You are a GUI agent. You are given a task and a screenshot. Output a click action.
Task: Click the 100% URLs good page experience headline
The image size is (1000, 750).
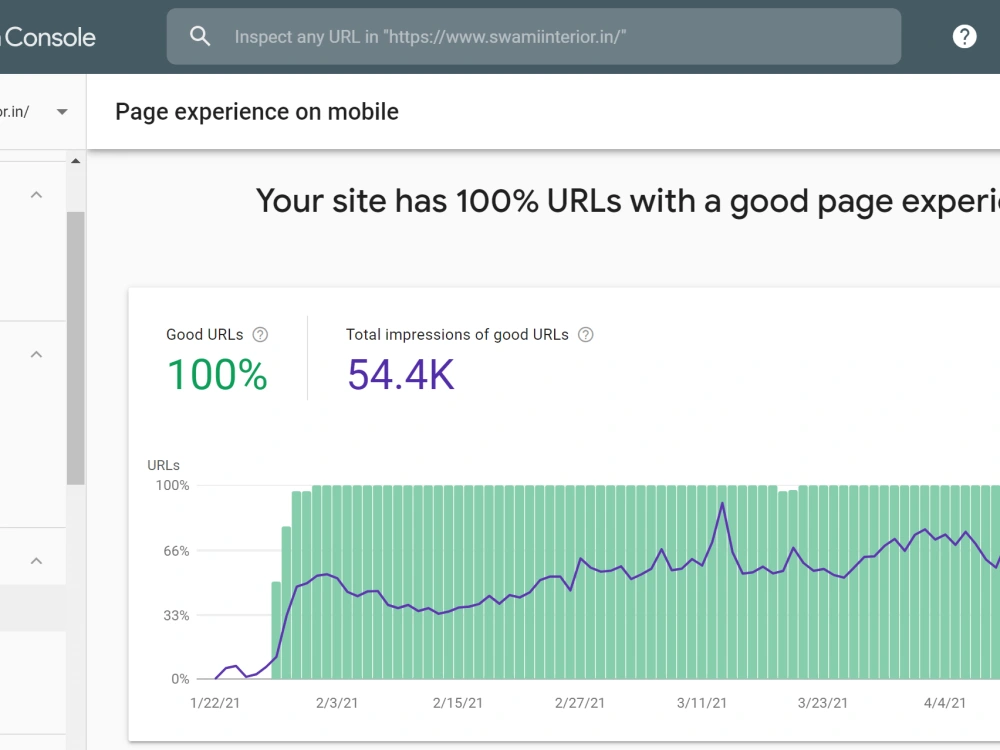click(x=628, y=202)
